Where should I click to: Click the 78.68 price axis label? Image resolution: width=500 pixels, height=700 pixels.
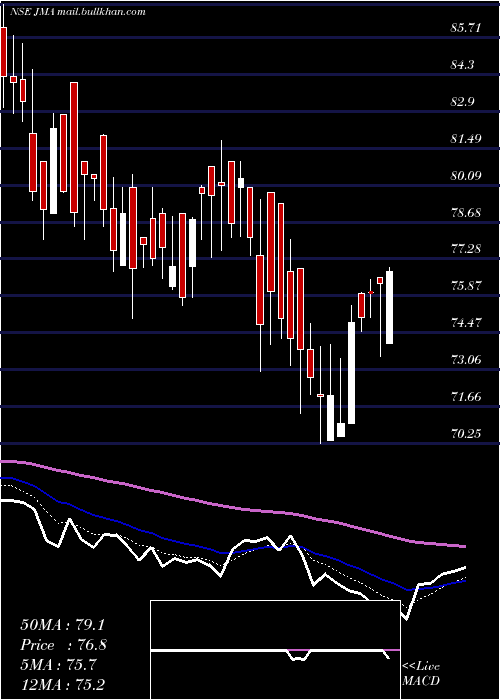(466, 212)
